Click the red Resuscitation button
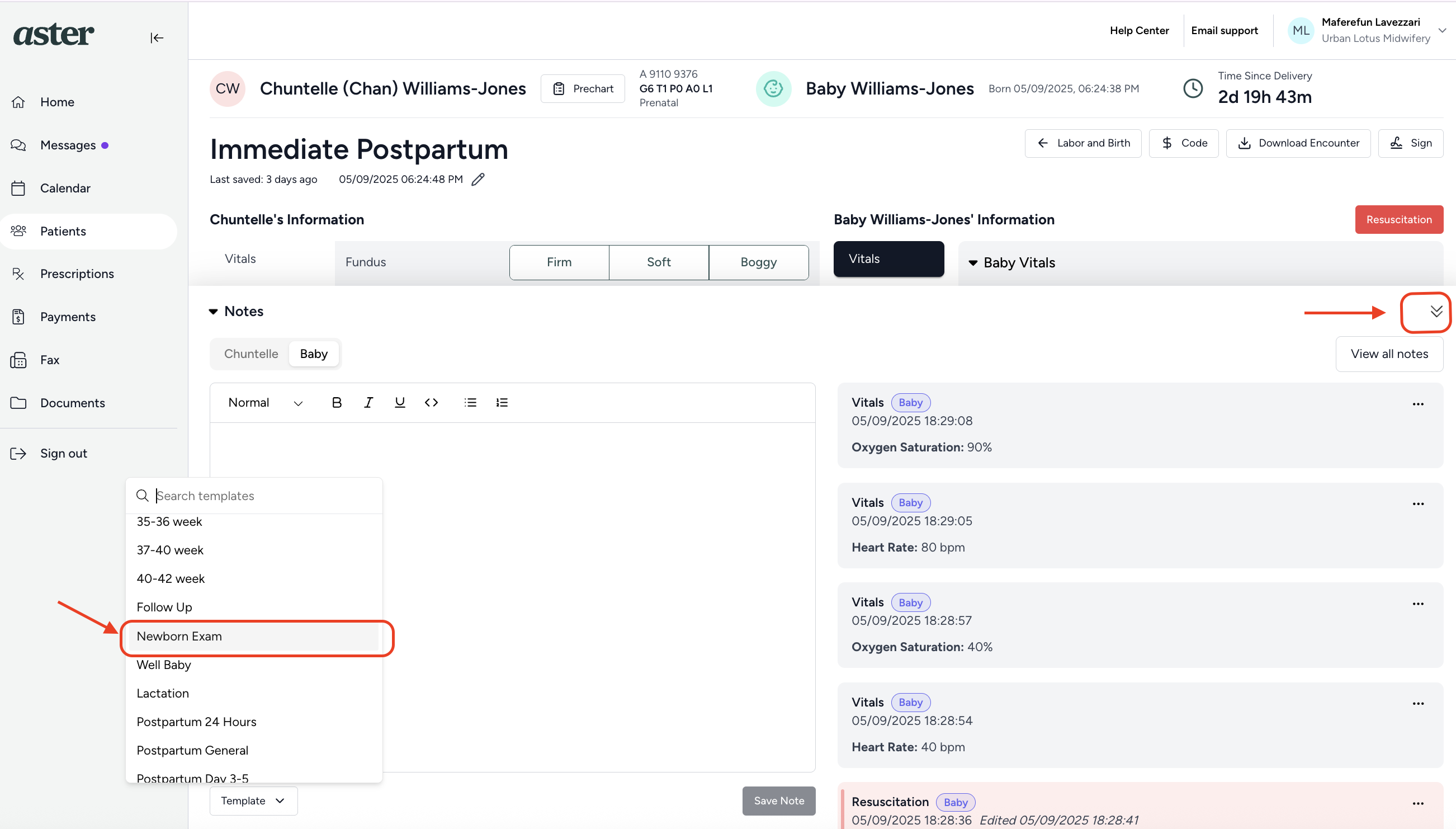 (x=1398, y=219)
